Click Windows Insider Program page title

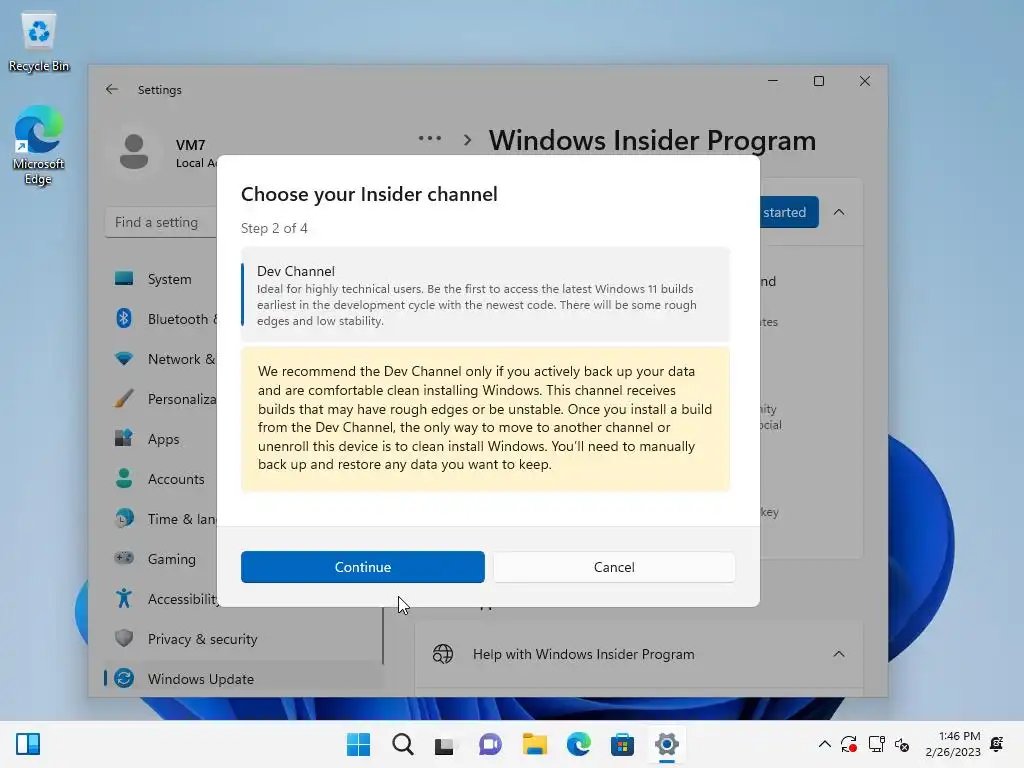click(x=652, y=140)
